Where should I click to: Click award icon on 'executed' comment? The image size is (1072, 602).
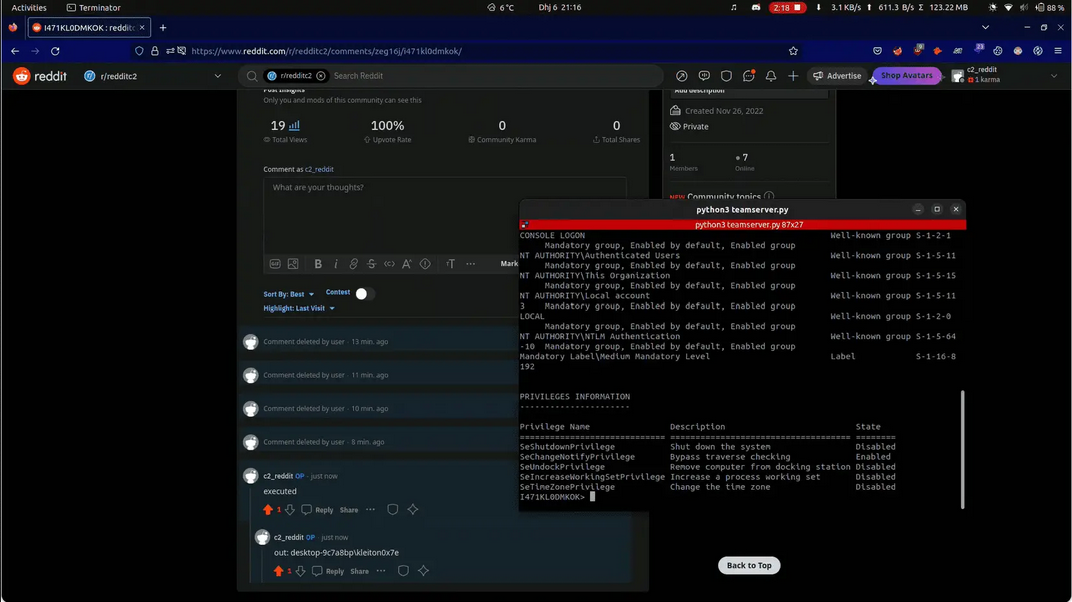click(413, 510)
